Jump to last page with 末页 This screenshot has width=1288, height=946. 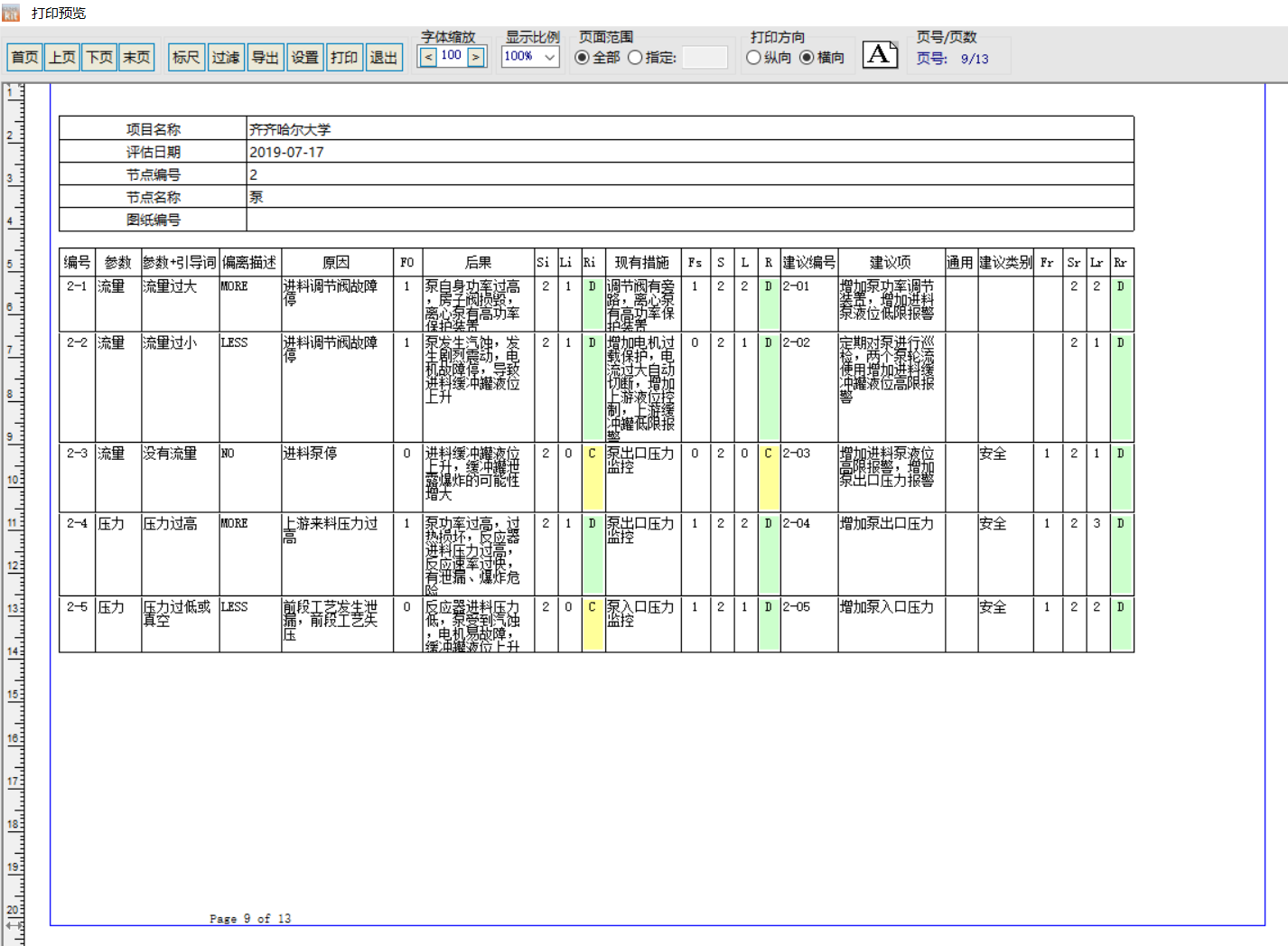tap(136, 58)
